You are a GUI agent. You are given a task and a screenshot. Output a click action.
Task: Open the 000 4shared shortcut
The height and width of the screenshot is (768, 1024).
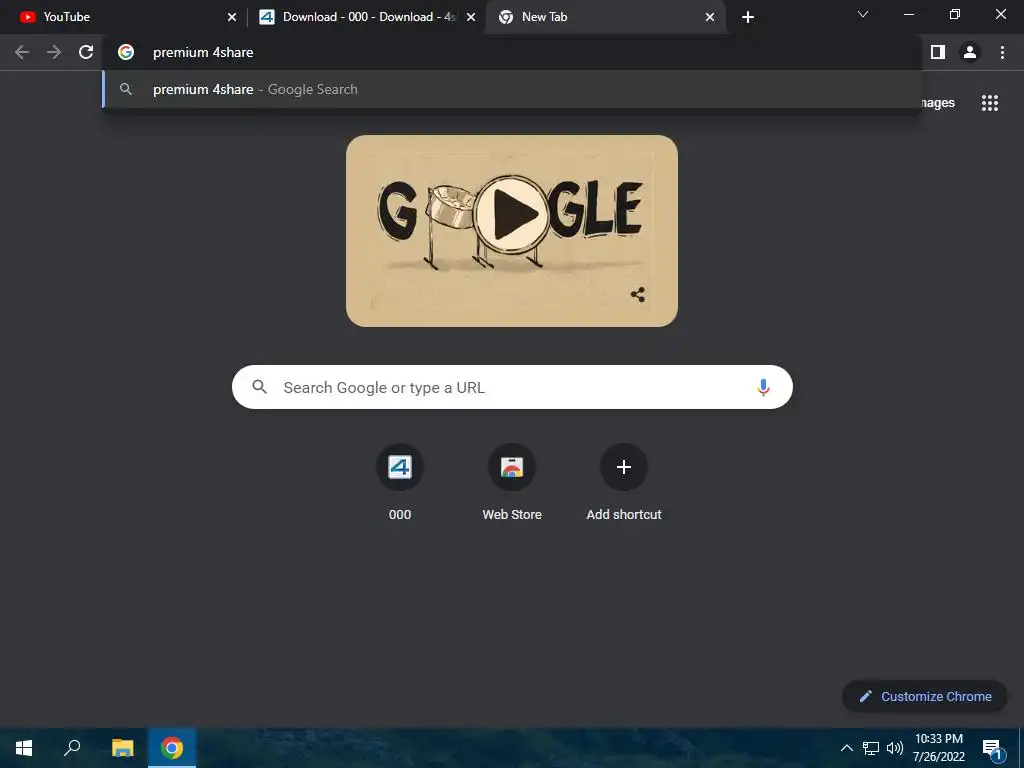[x=400, y=483]
